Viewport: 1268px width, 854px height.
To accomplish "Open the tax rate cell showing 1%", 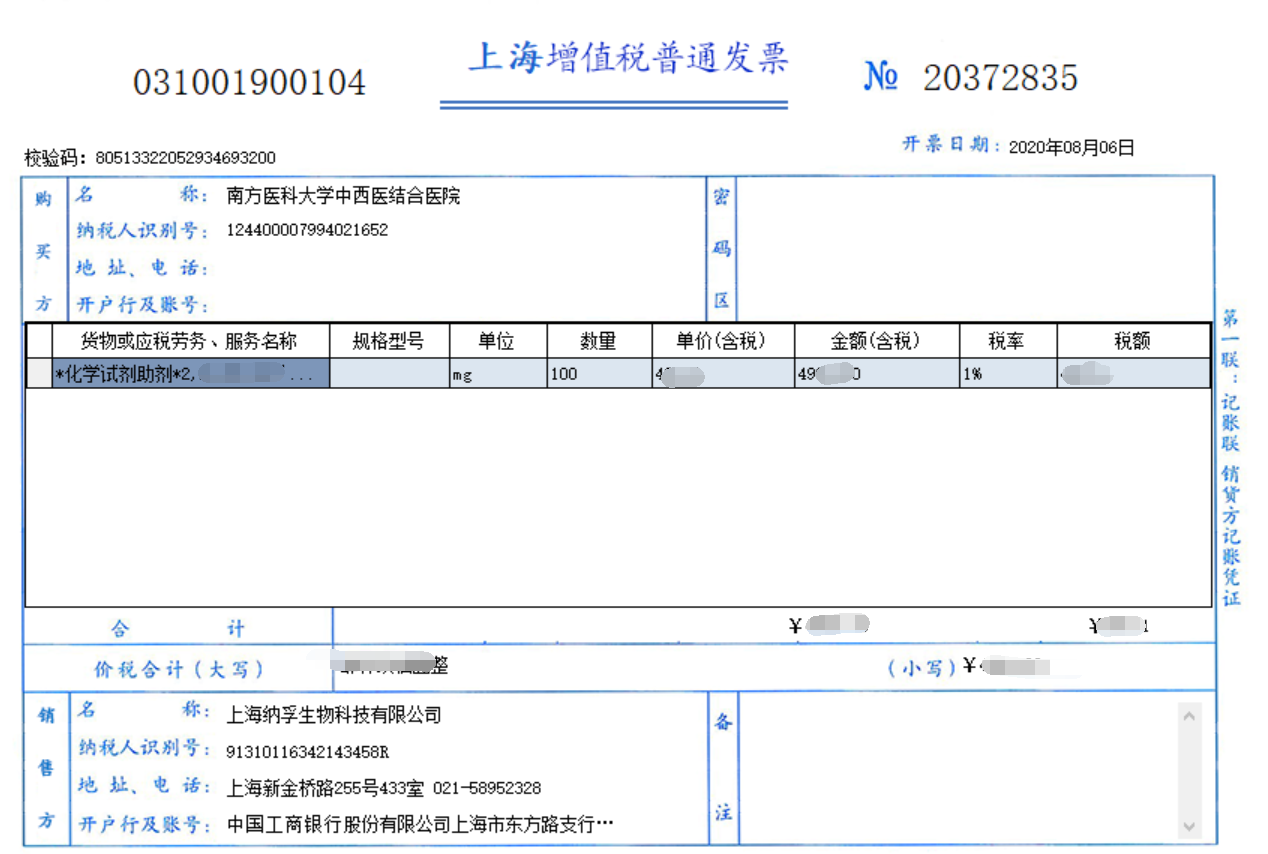I will (1006, 374).
